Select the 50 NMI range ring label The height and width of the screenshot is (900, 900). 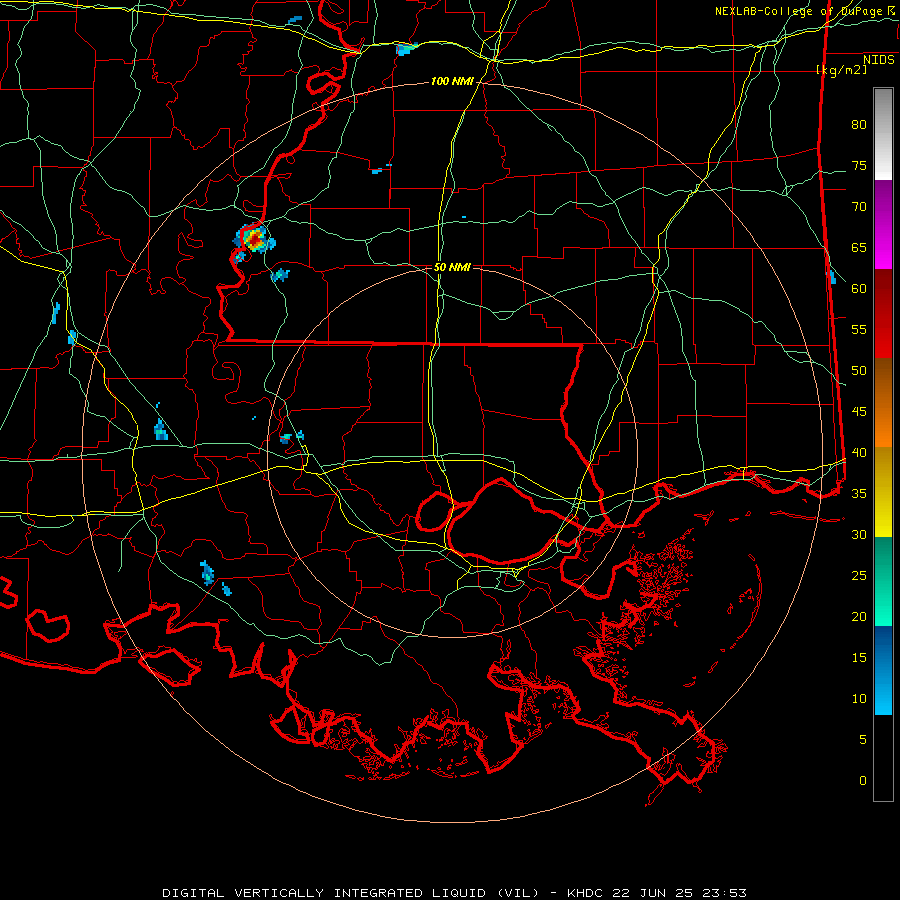pos(452,267)
